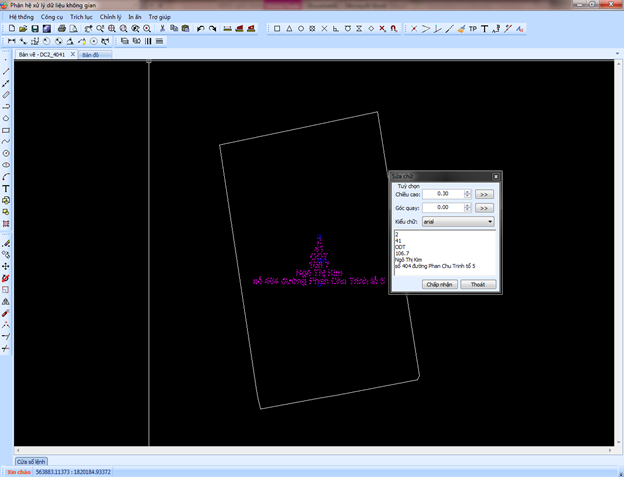624x477 pixels.
Task: Select the rectangle draw tool in sidebar
Action: click(x=6, y=130)
